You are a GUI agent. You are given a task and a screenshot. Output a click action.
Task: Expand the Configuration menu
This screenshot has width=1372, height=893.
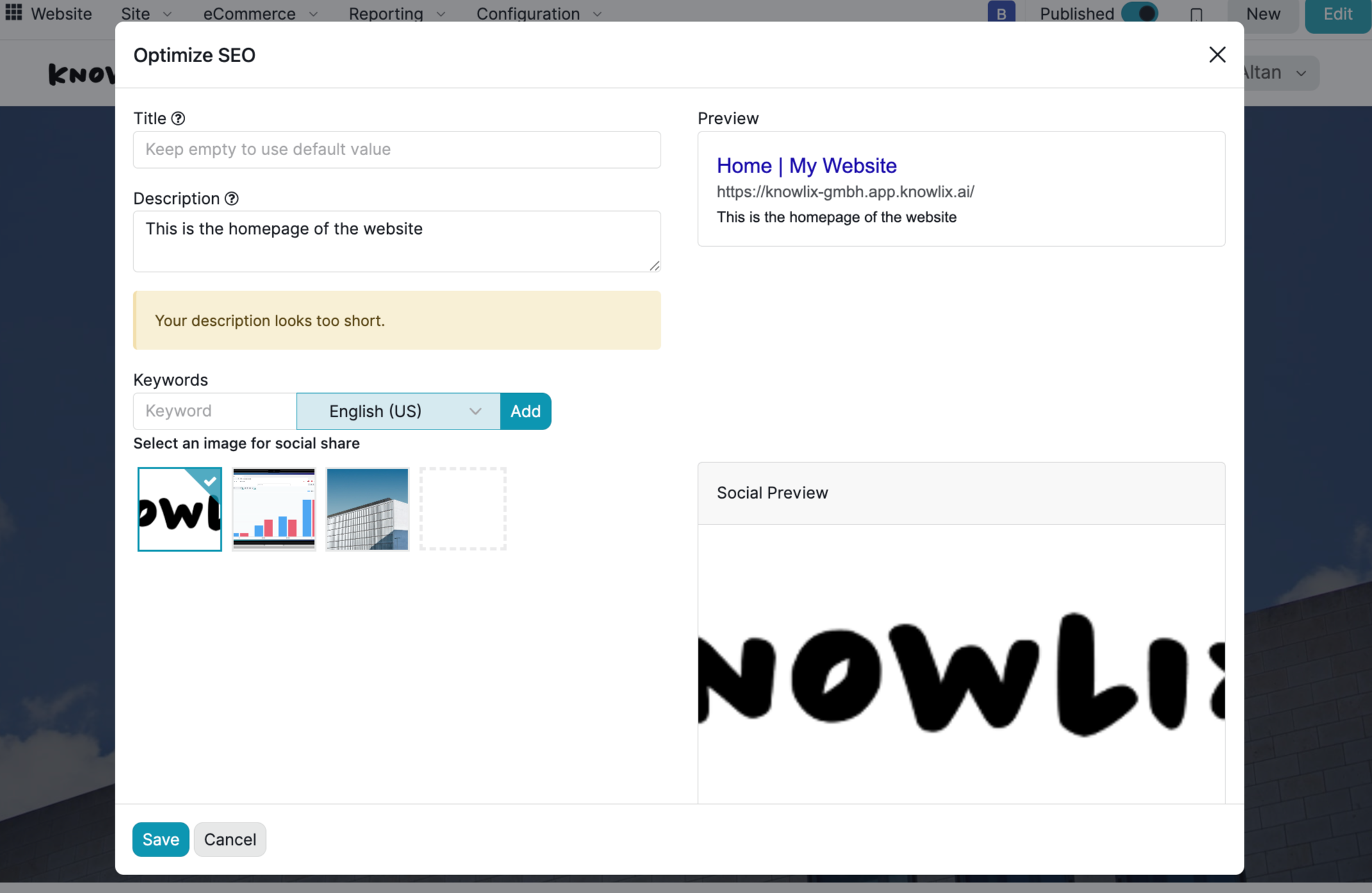point(538,13)
